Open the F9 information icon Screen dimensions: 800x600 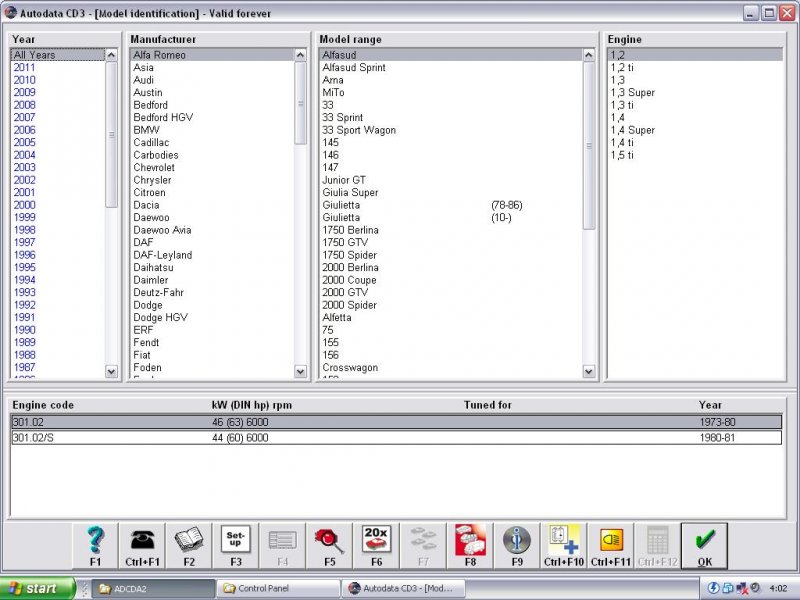coord(517,546)
